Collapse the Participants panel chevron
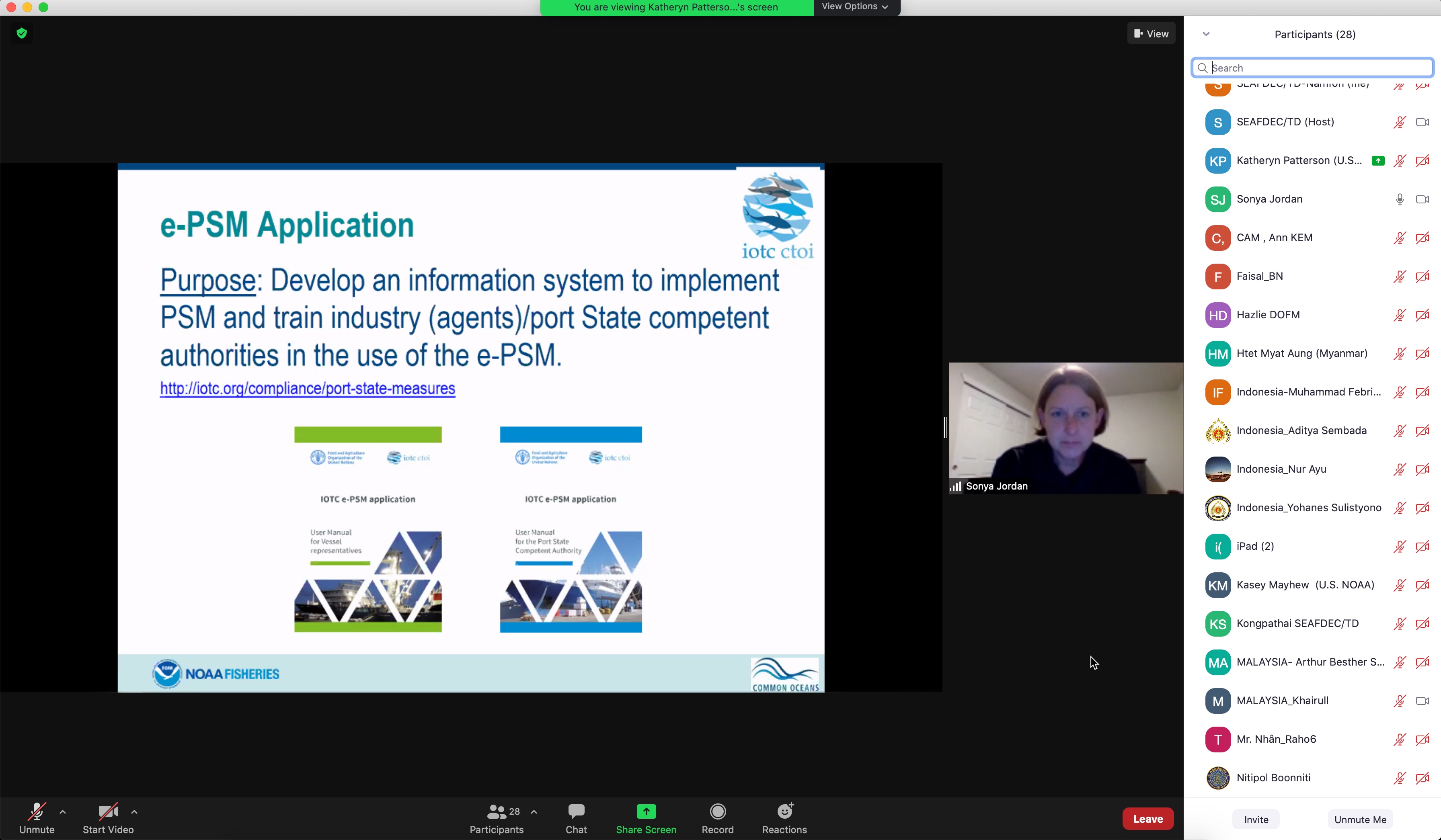Screen dimensions: 1441x840 pyautogui.click(x=1206, y=34)
